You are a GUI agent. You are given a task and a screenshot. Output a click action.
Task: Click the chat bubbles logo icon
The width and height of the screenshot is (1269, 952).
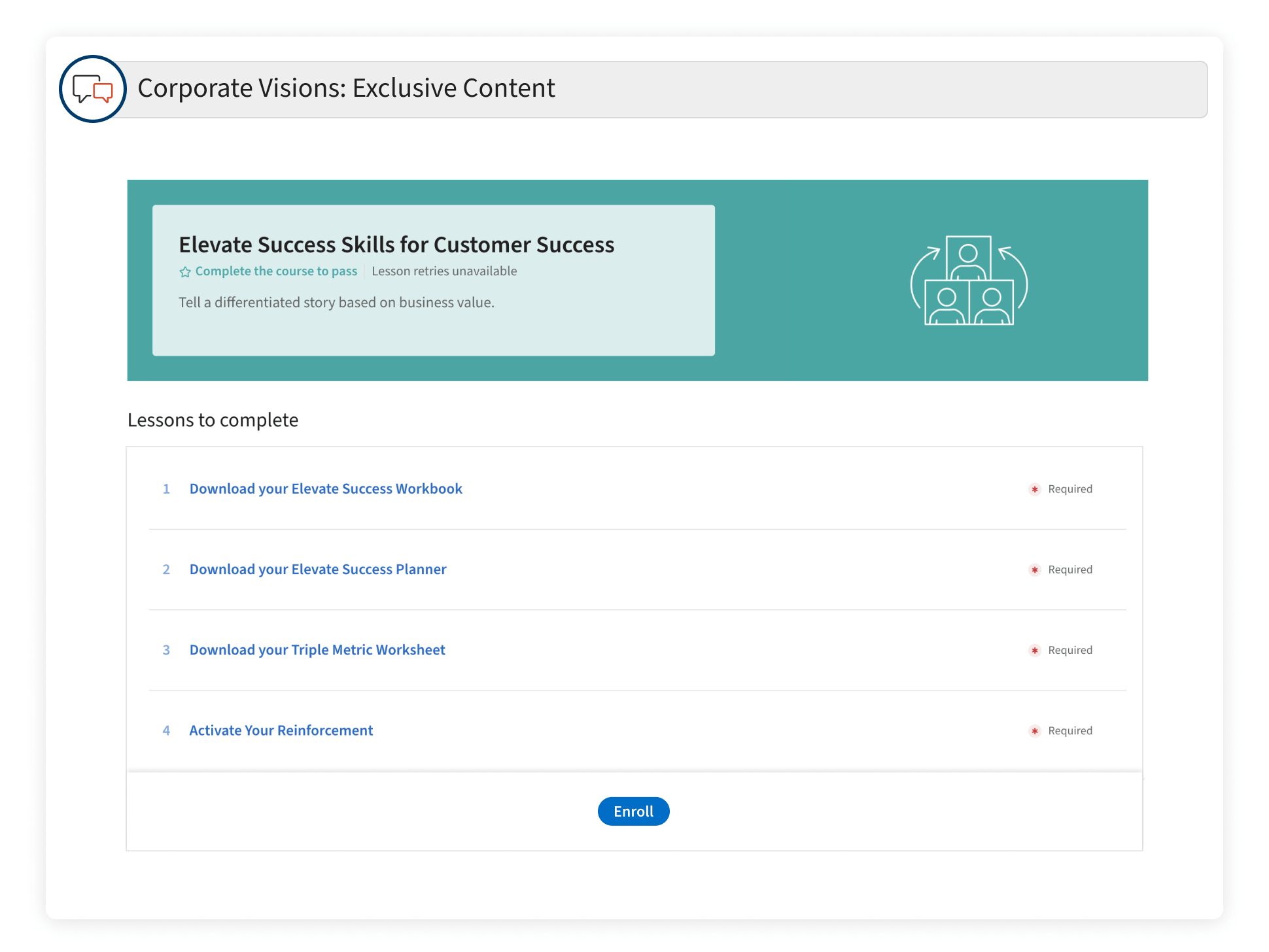coord(92,89)
